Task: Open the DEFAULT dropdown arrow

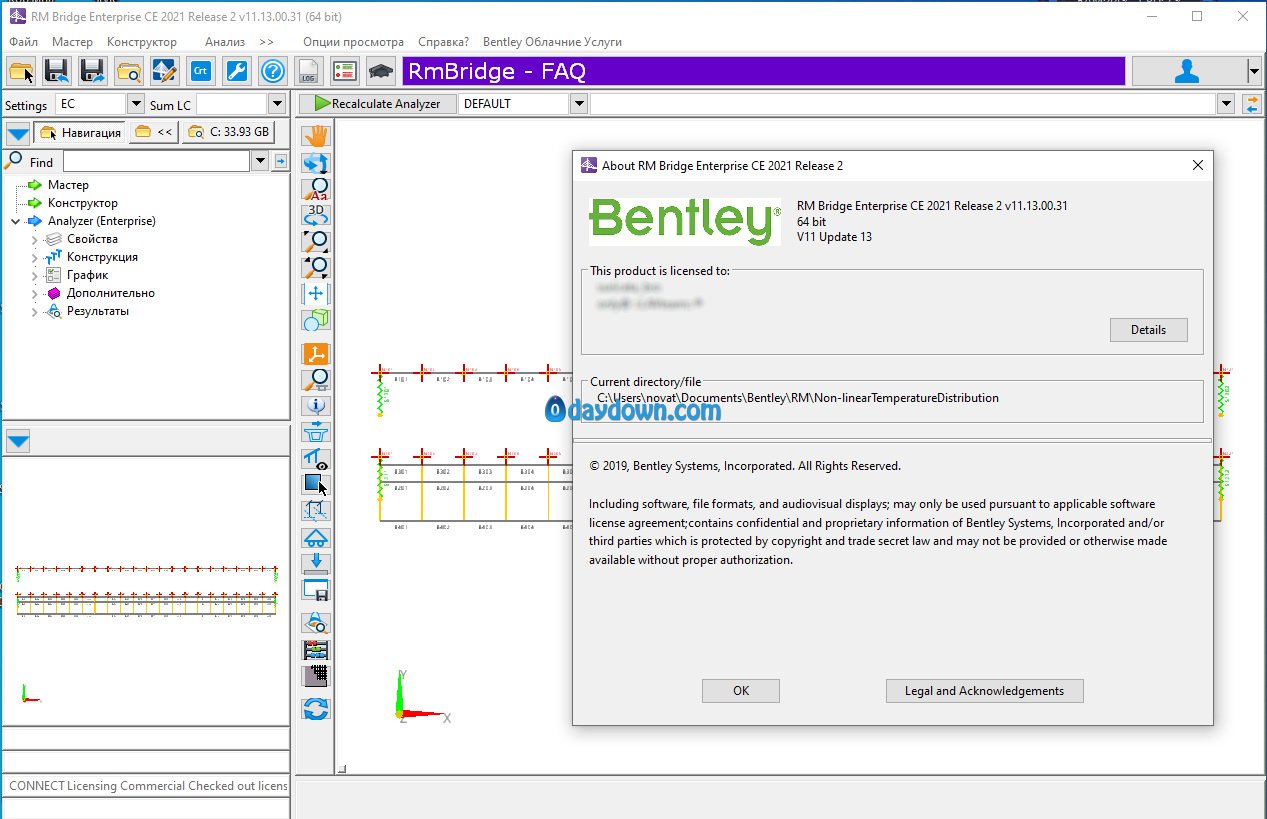Action: tap(578, 104)
